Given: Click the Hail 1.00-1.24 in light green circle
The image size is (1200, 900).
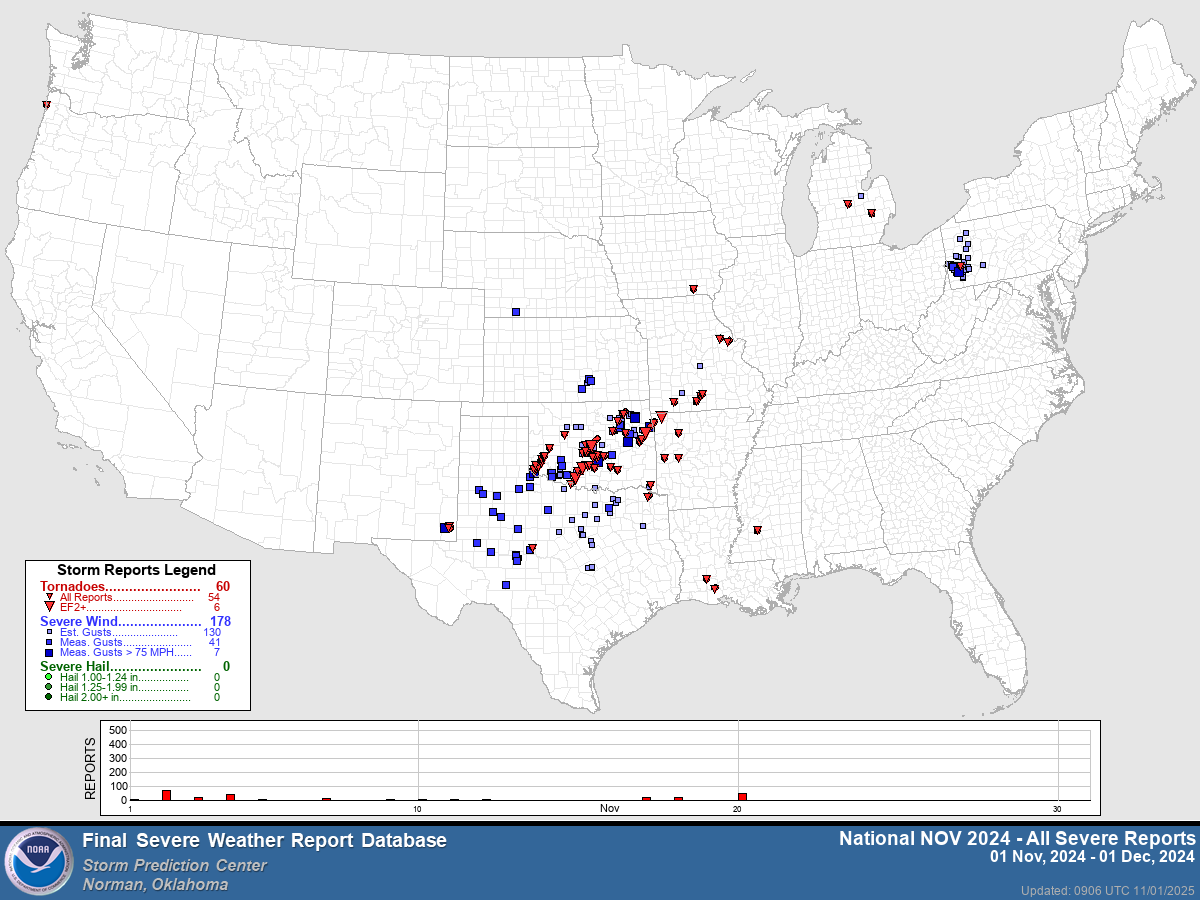Looking at the screenshot, I should click(49, 677).
